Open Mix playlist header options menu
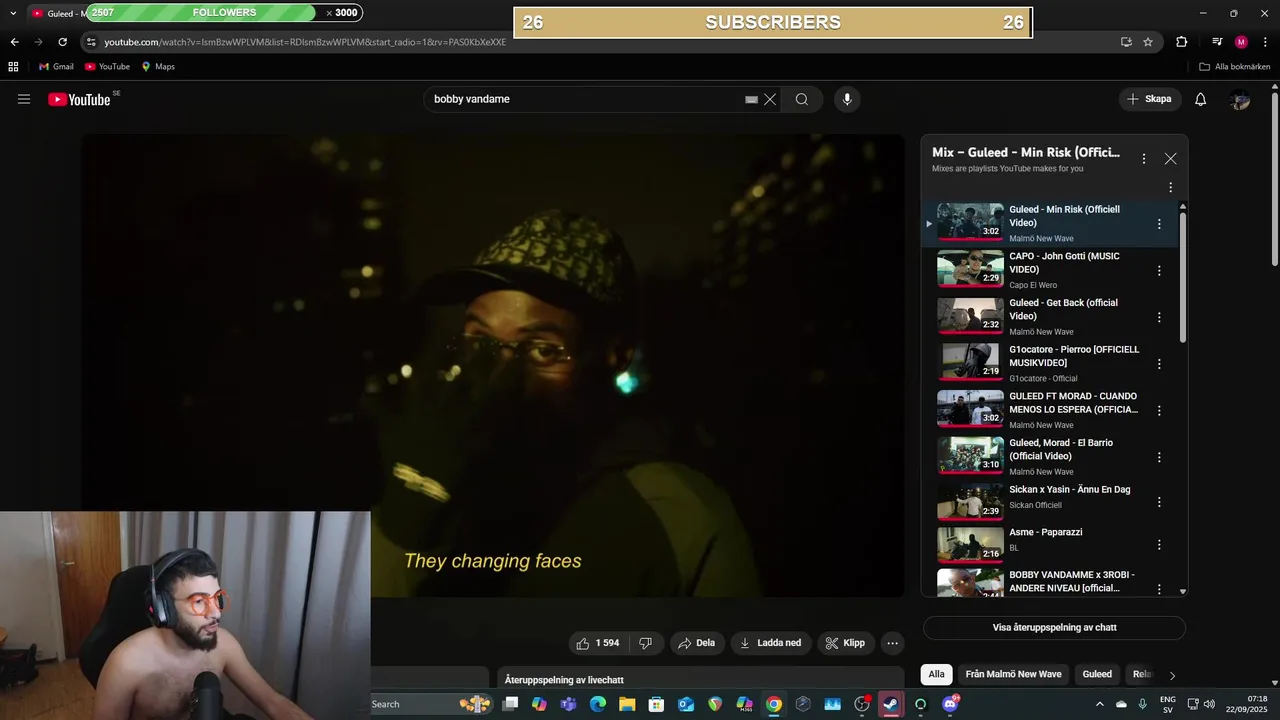Screen dimensions: 1280x720 pos(1144,159)
